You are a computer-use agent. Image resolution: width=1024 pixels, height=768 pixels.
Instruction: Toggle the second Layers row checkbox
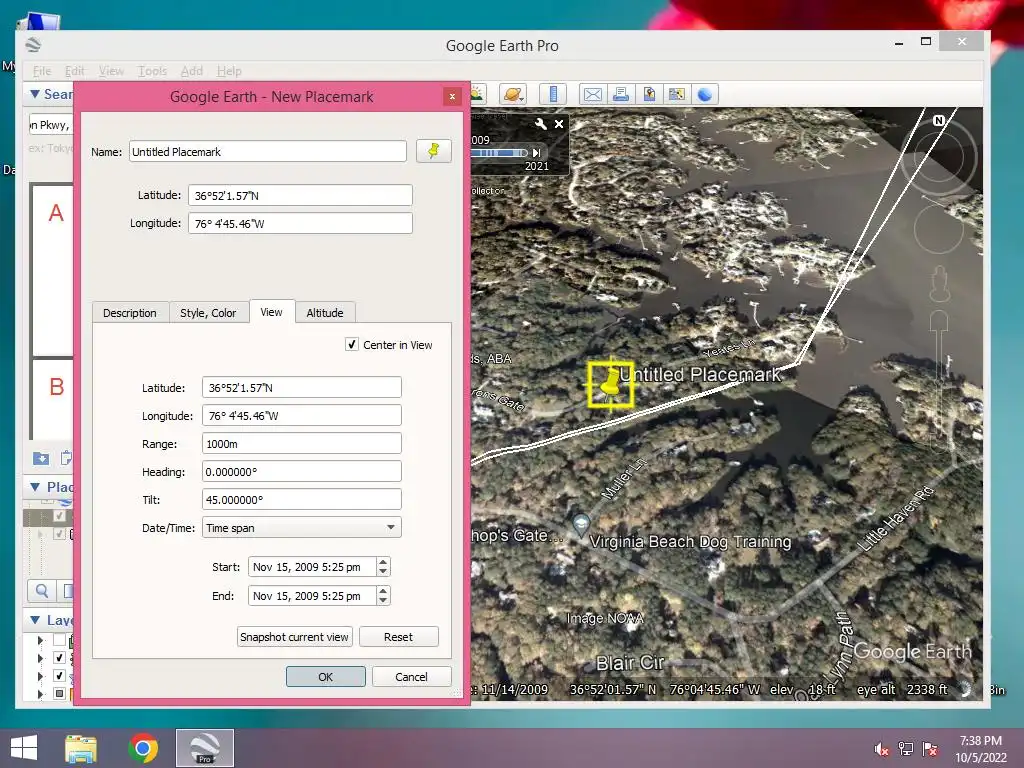click(59, 658)
